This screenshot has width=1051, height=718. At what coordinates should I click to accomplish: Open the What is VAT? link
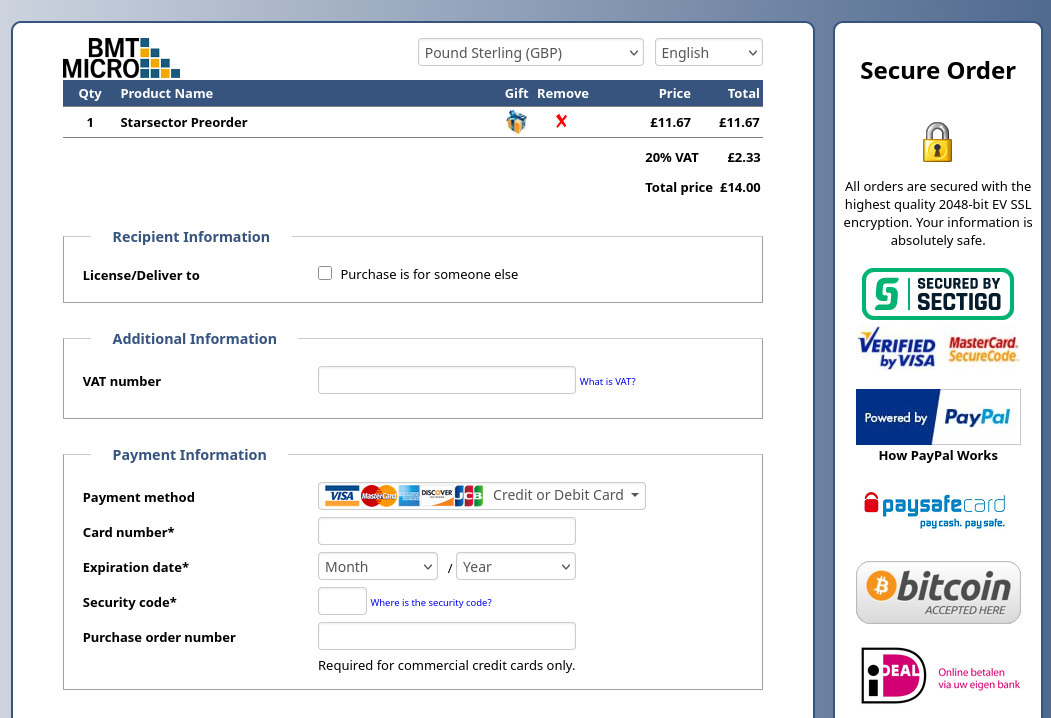click(607, 381)
